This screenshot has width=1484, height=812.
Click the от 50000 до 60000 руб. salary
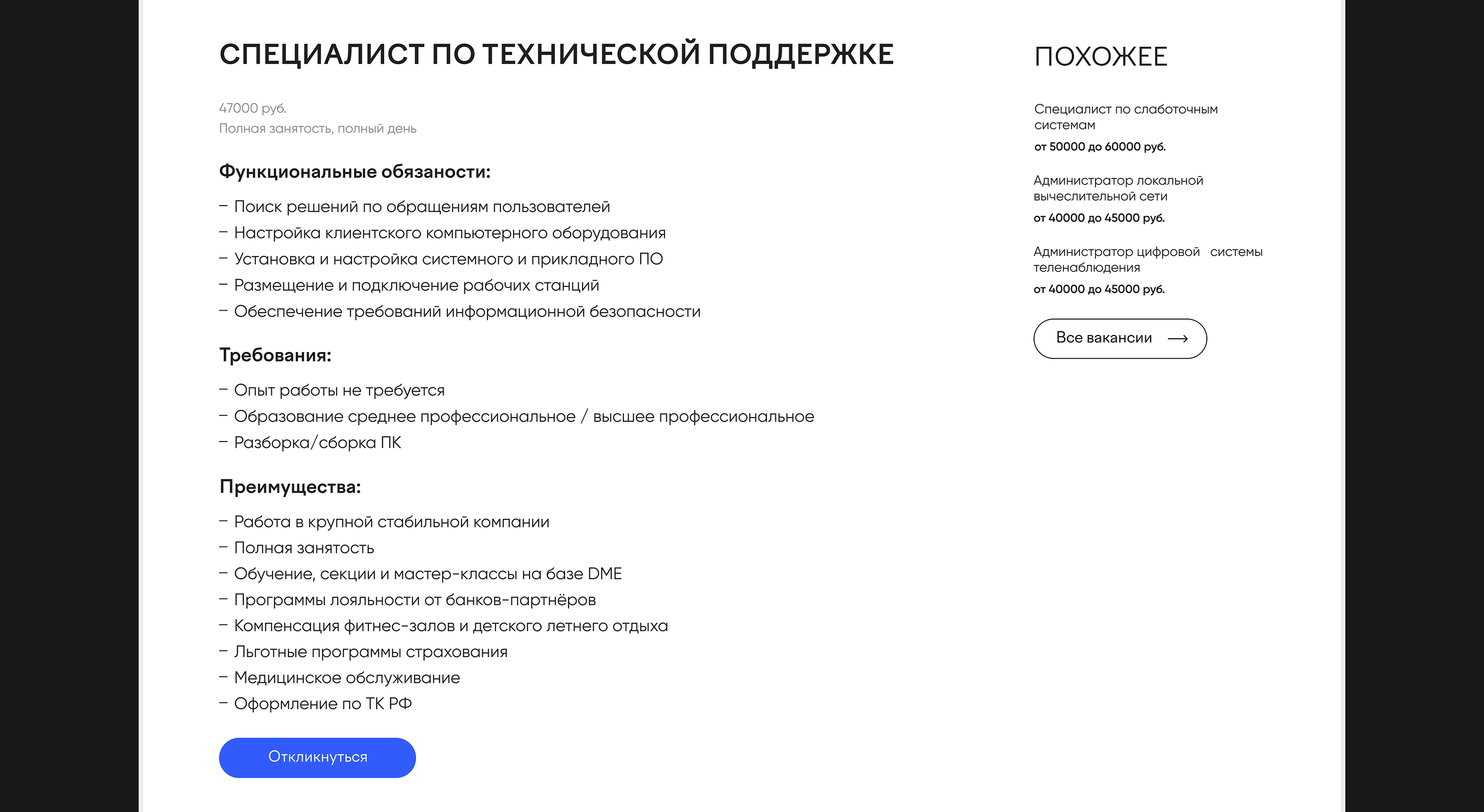click(x=1099, y=147)
